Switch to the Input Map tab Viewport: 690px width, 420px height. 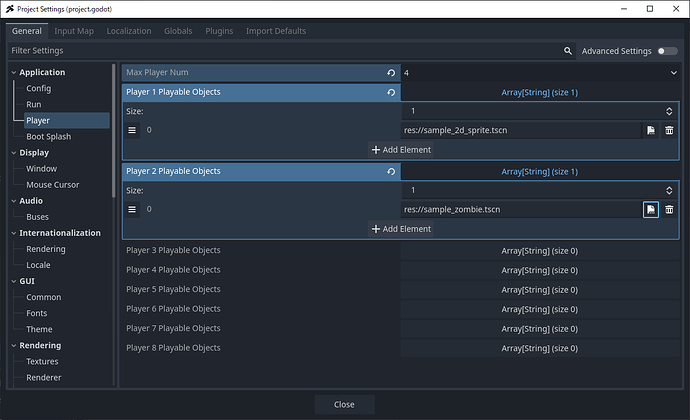coord(75,31)
